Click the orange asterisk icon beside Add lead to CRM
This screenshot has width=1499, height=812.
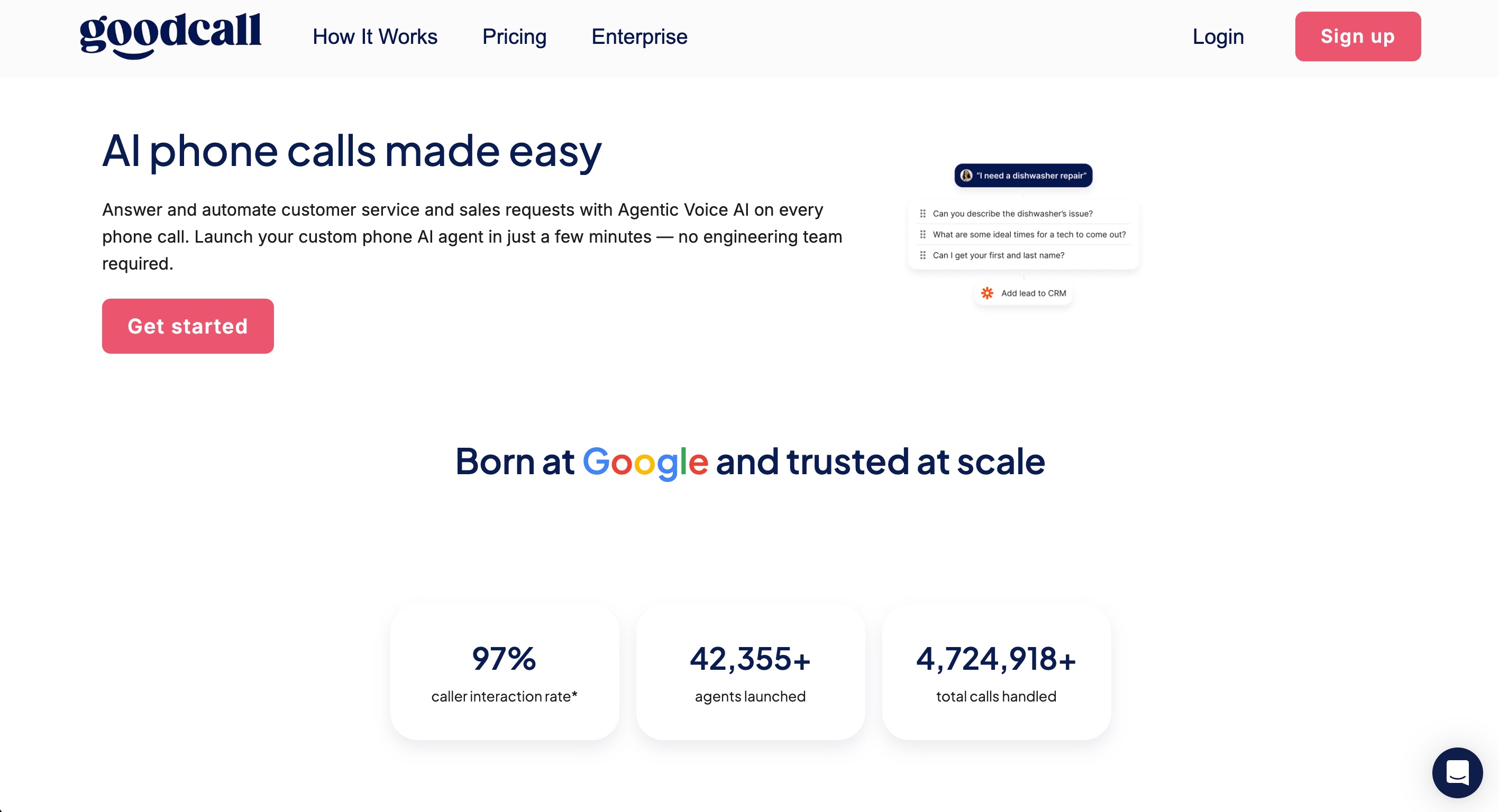tap(987, 293)
